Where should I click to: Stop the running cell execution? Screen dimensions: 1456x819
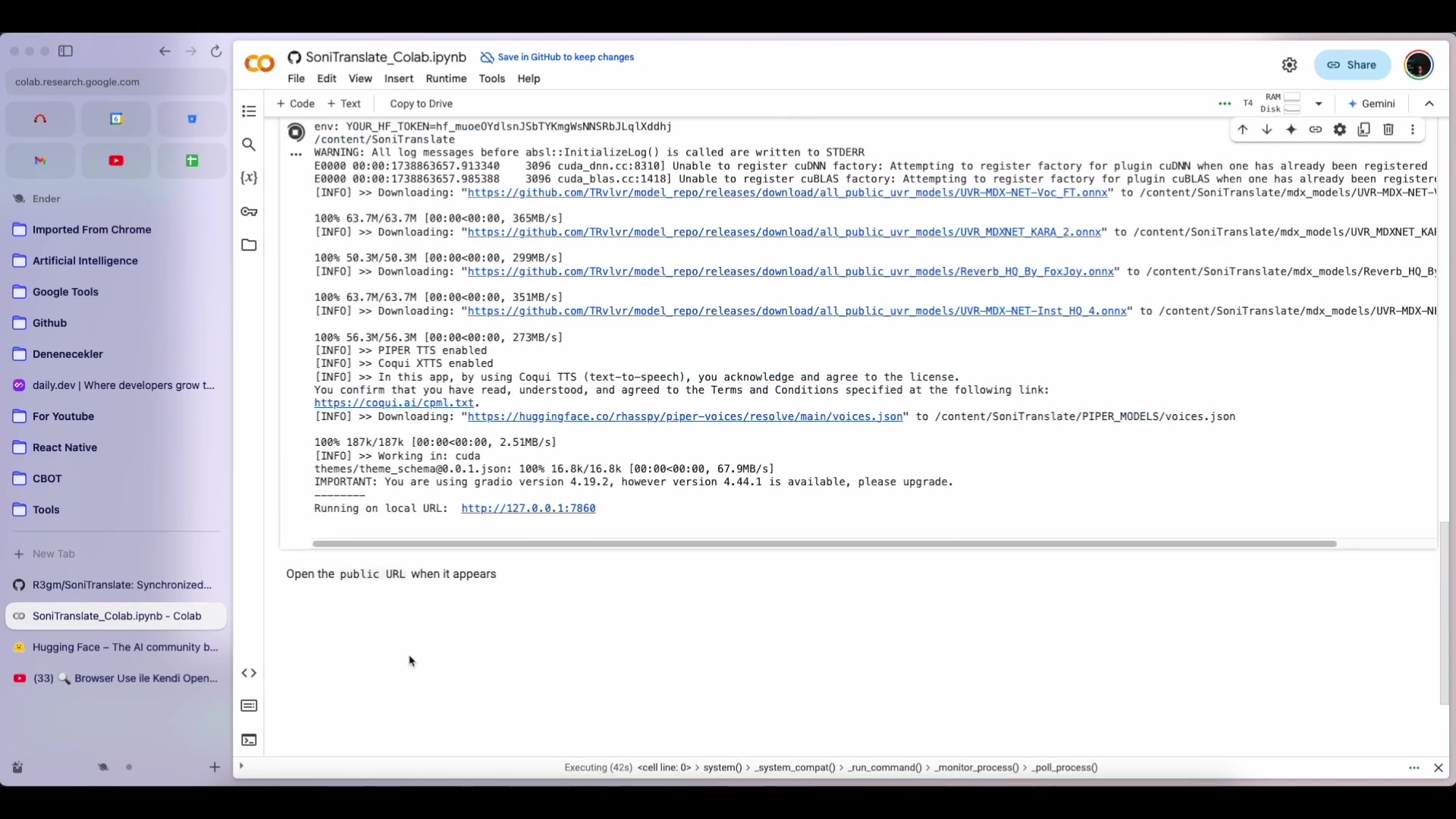297,133
